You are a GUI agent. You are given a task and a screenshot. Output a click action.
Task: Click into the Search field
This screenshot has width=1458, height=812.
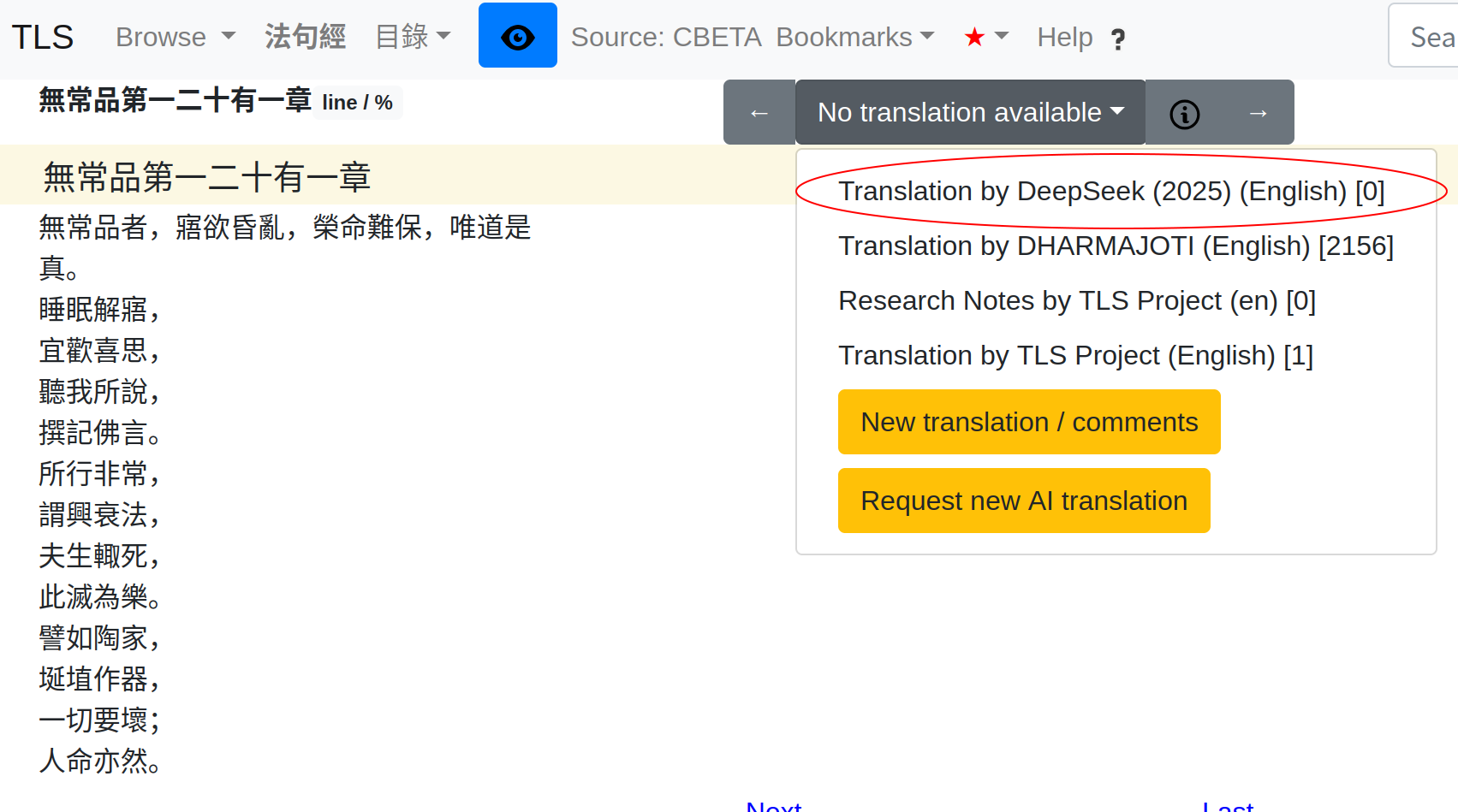click(1425, 37)
